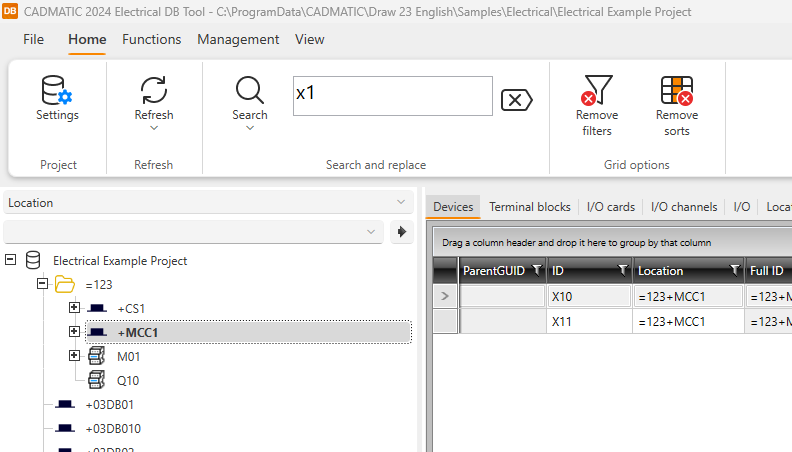Select the M01 tree label
The height and width of the screenshot is (452, 792).
128,357
